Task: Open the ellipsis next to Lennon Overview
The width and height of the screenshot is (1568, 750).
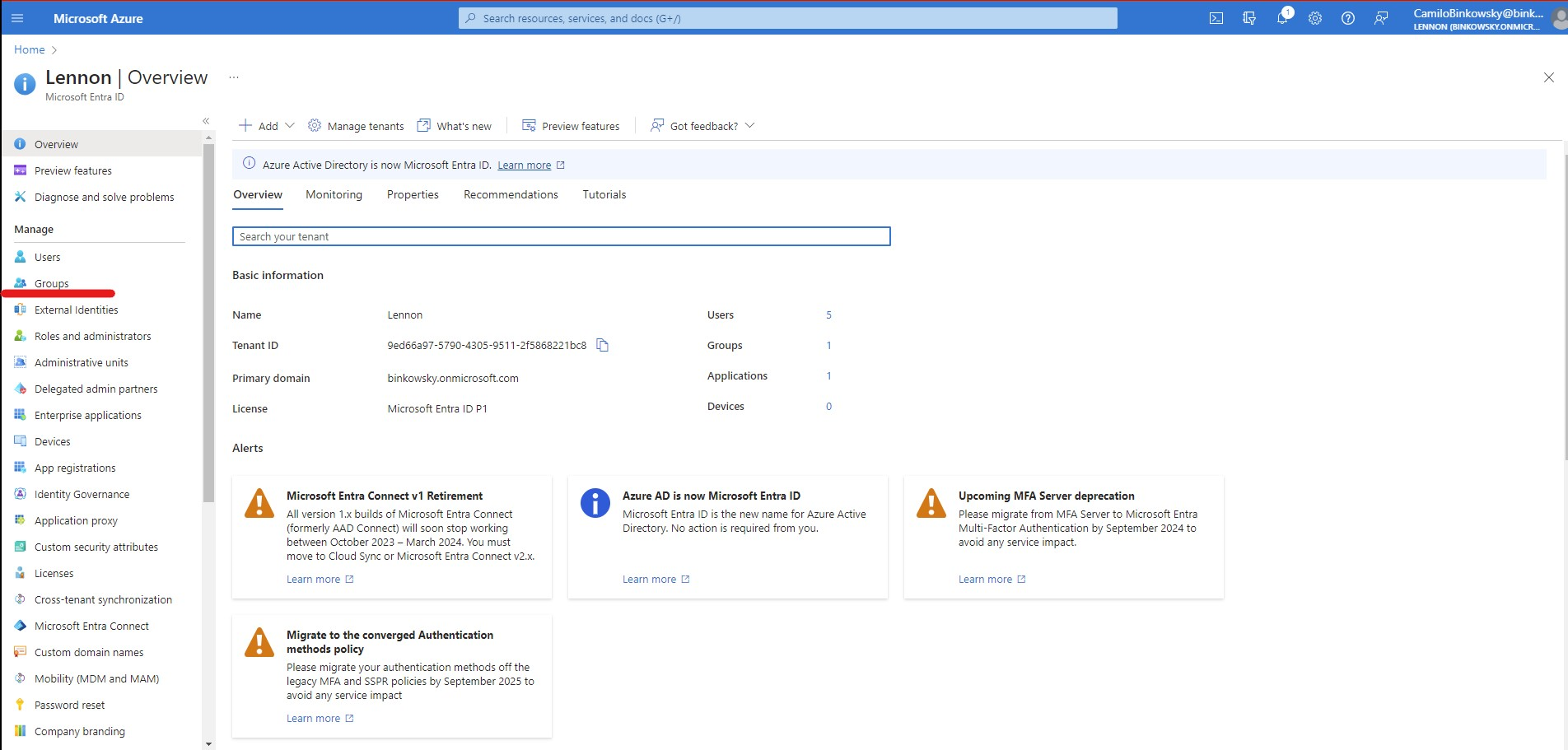Action: tap(234, 77)
